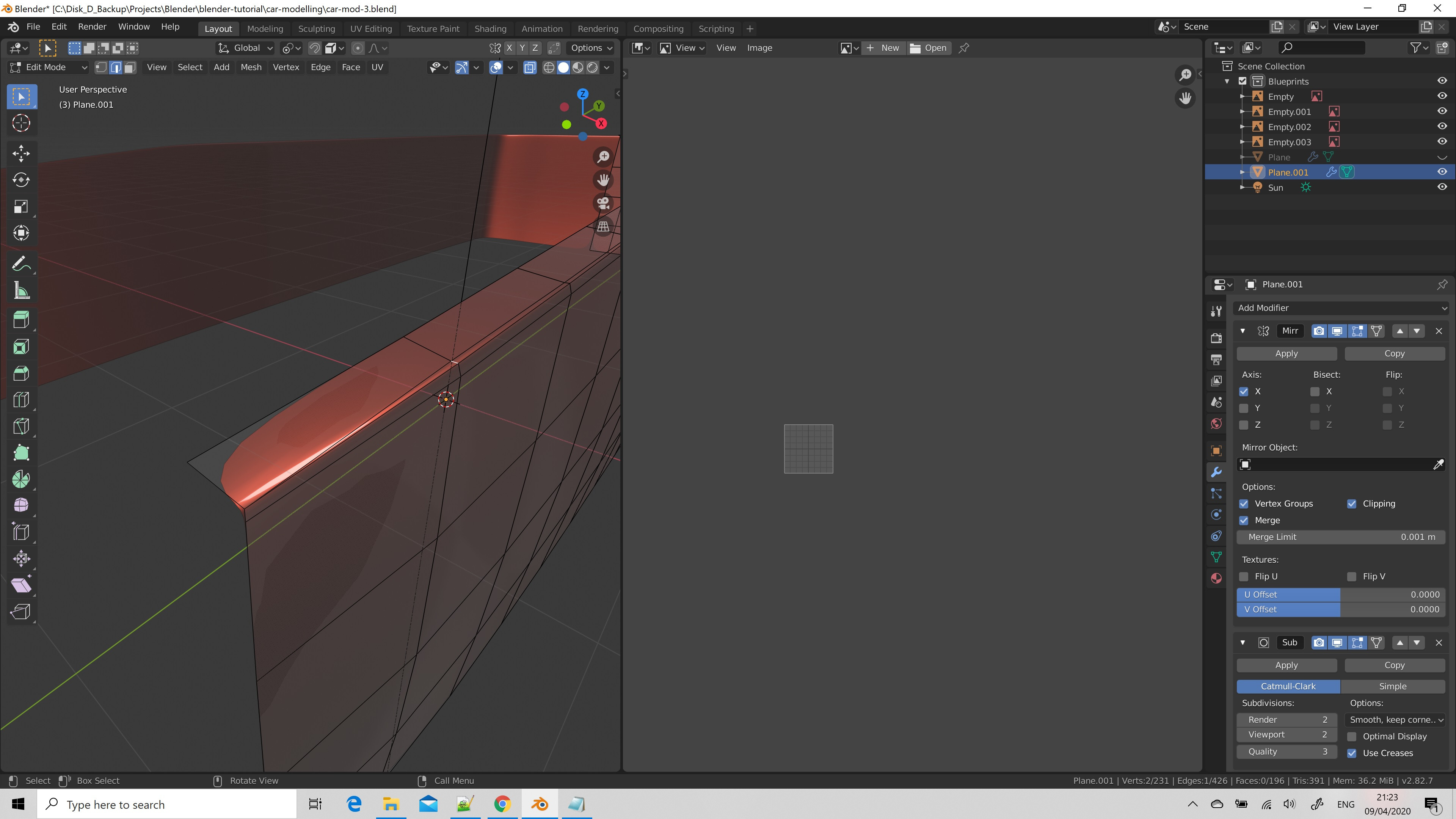Viewport: 1456px width, 819px height.
Task: Select the Loop Cut tool
Action: pos(21,400)
